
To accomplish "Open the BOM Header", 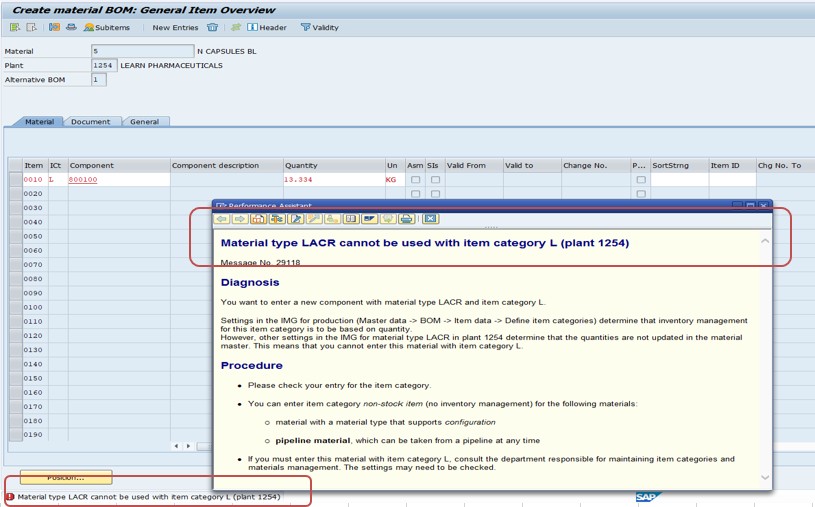I will tap(267, 28).
